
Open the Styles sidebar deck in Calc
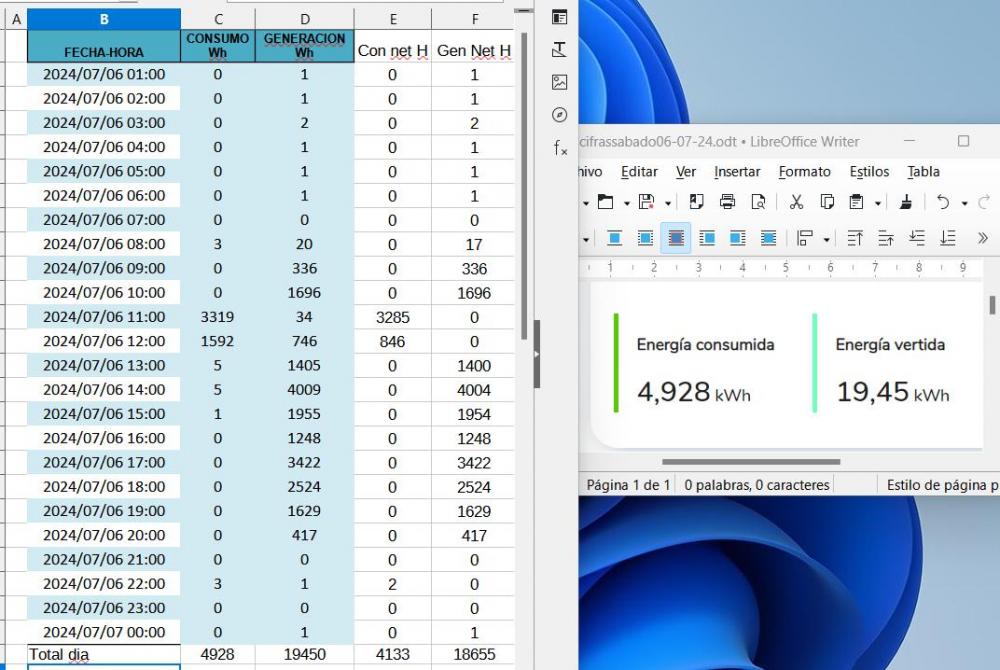[559, 50]
